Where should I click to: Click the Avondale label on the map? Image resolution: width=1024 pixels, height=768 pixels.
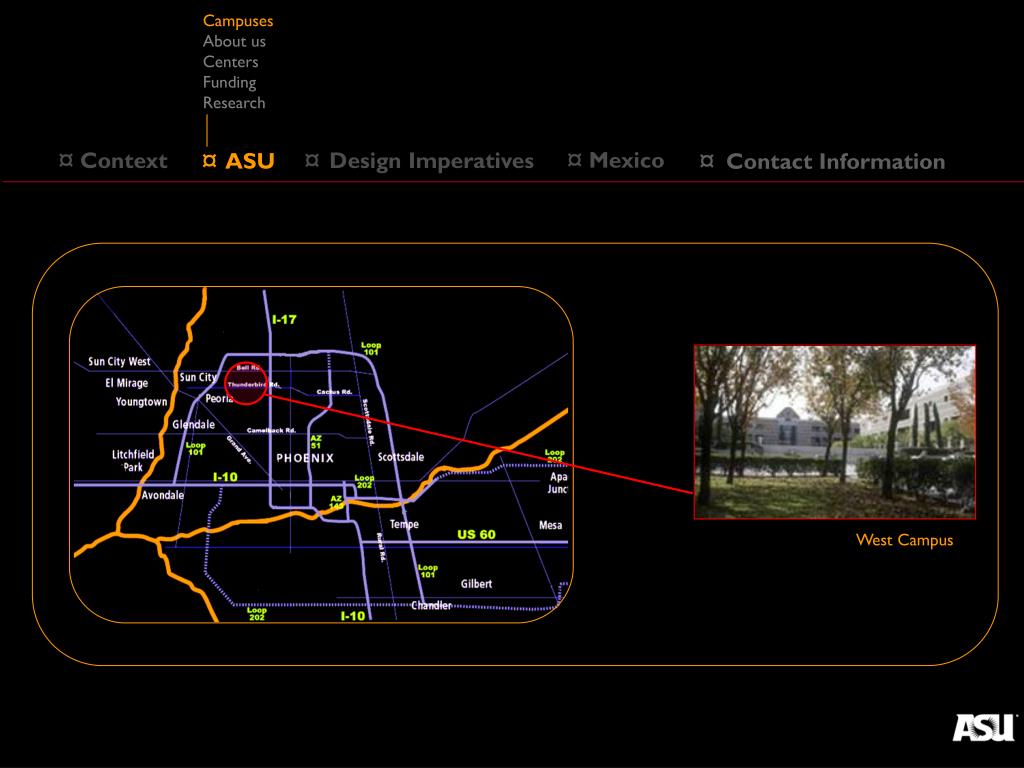pyautogui.click(x=163, y=495)
